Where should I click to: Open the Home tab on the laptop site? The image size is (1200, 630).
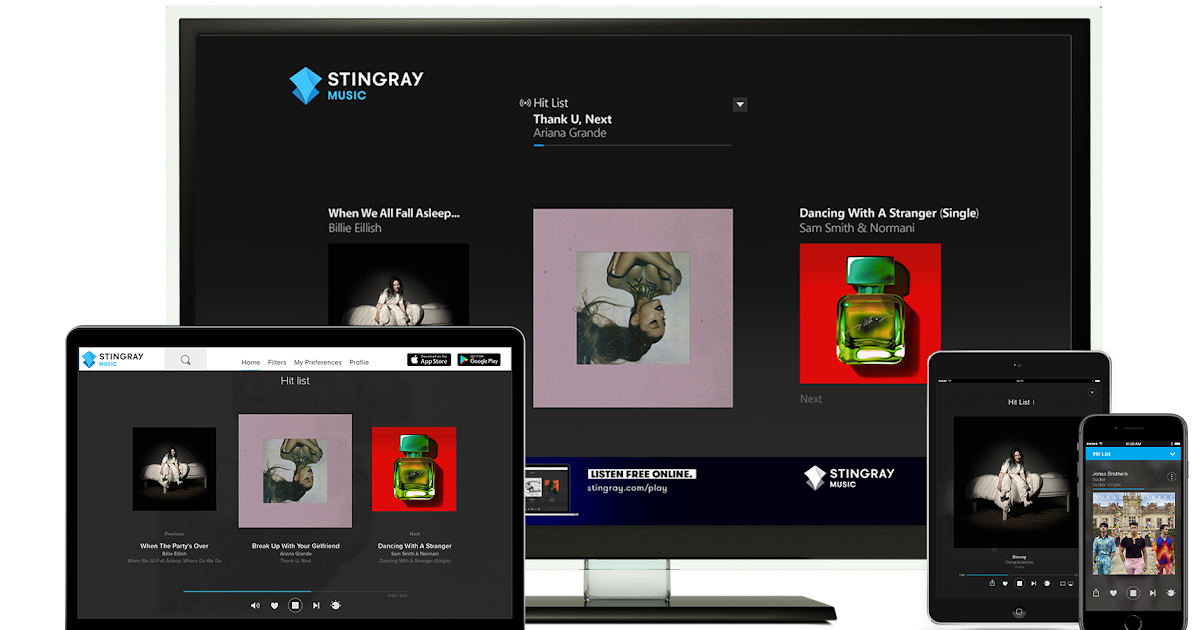click(250, 362)
